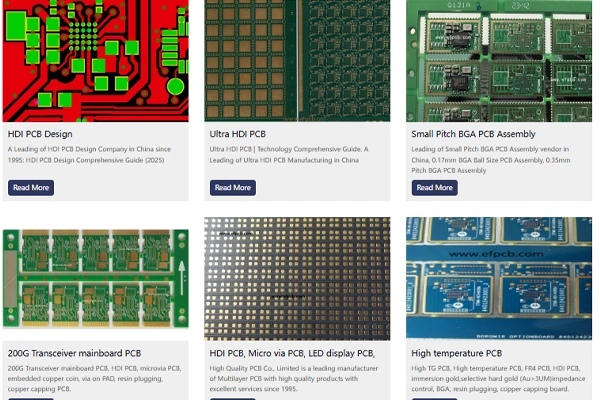Click the High temperature PCB title
600x400 pixels.
(x=457, y=353)
